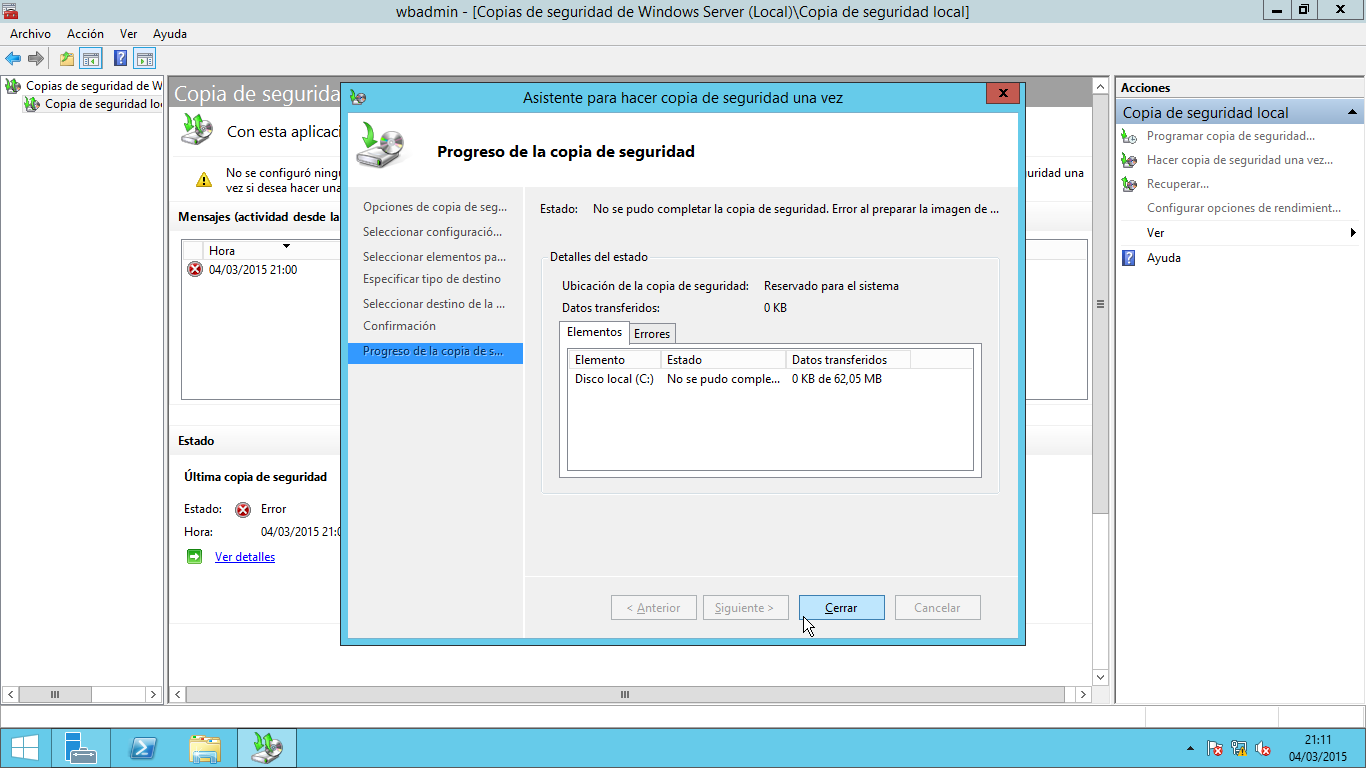Click the 04/03/2015 21:00 message row
The height and width of the screenshot is (768, 1366).
pos(264,269)
